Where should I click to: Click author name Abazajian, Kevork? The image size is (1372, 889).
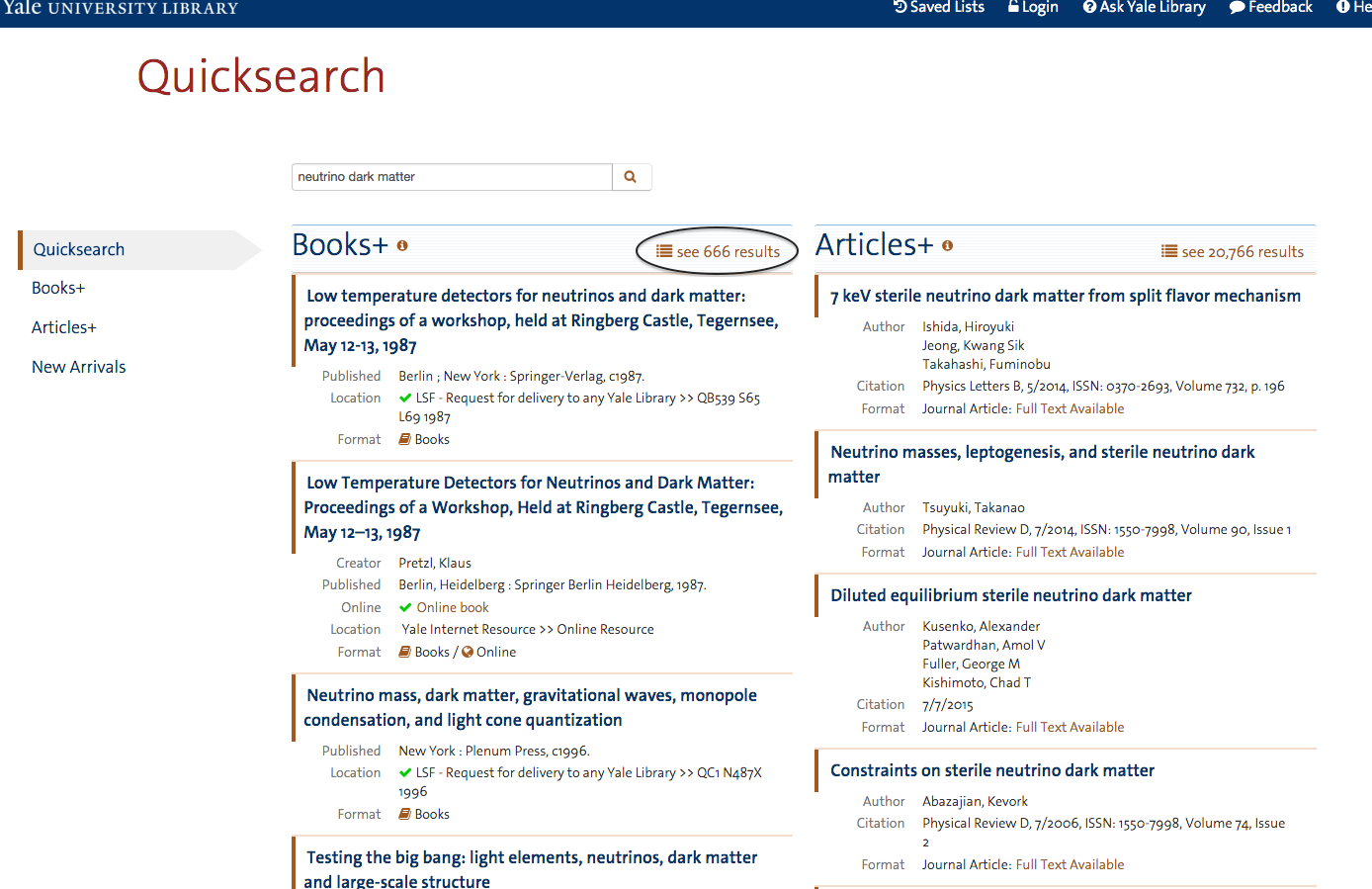tap(976, 801)
